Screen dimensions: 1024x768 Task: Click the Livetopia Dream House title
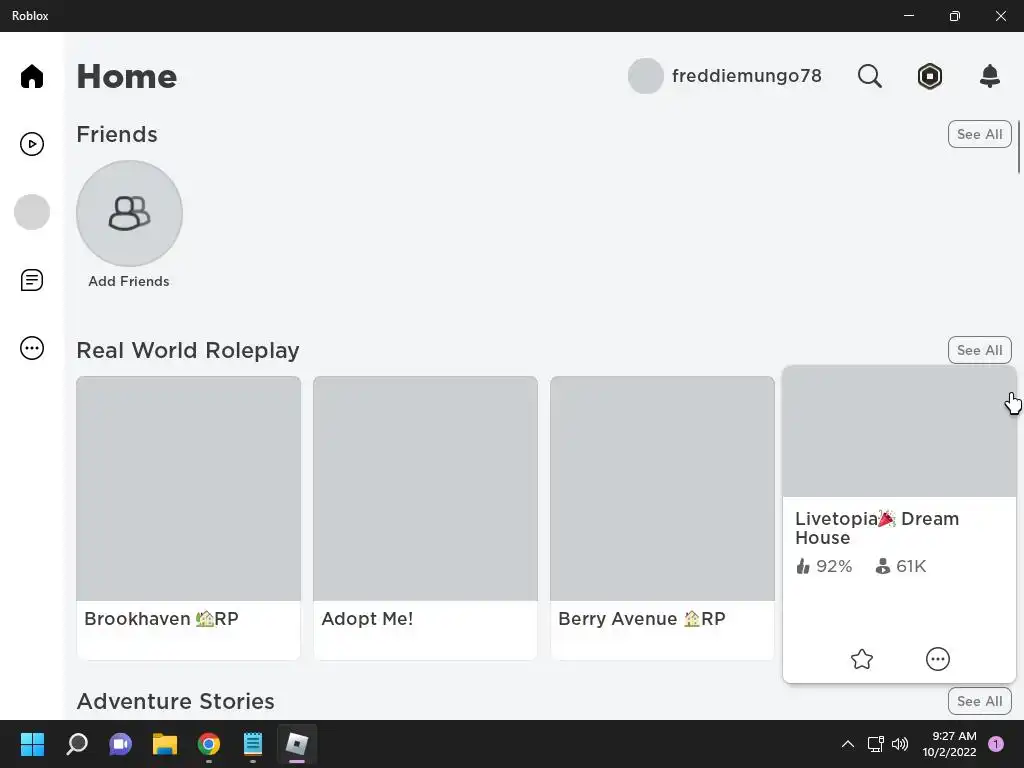[877, 528]
